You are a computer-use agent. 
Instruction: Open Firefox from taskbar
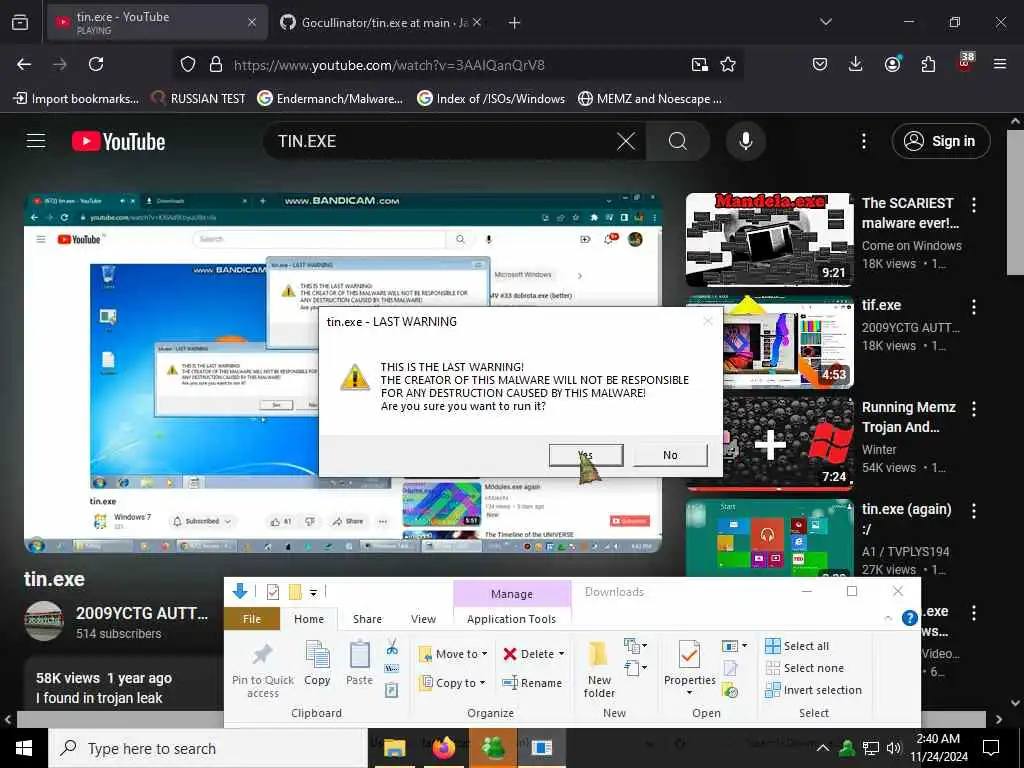coord(444,748)
